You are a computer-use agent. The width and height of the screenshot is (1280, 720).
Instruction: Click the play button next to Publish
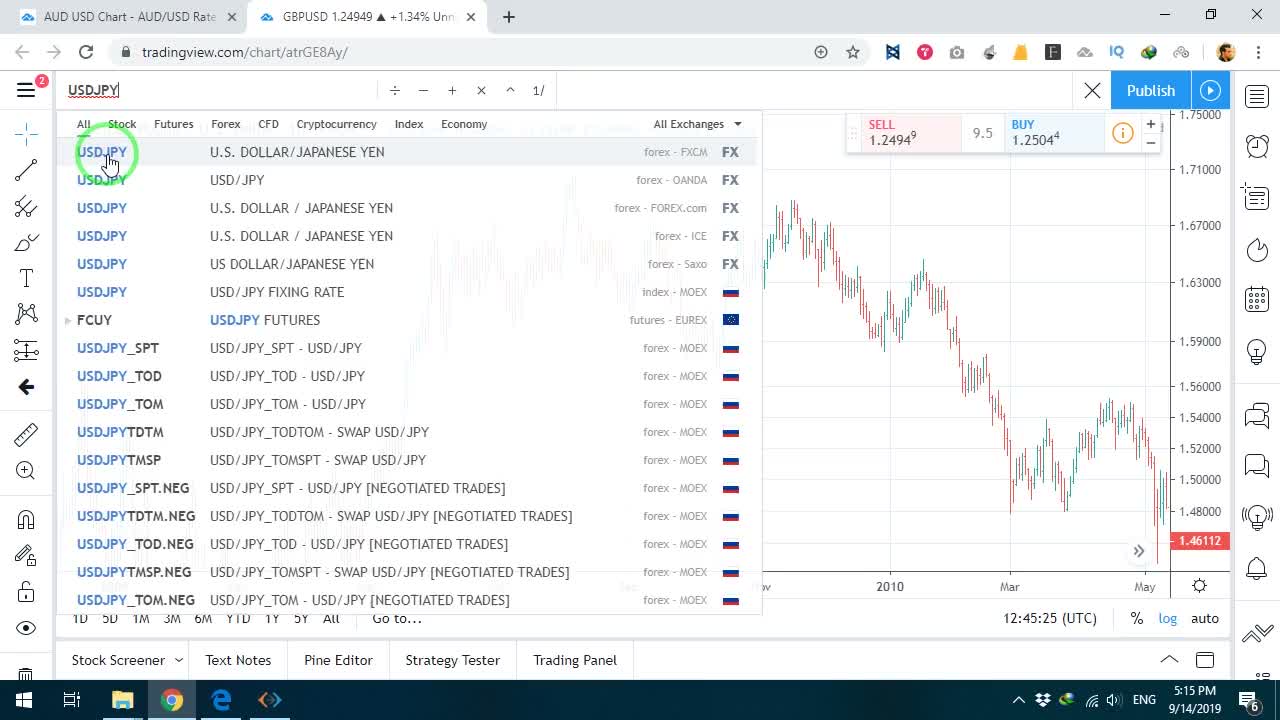point(1210,90)
